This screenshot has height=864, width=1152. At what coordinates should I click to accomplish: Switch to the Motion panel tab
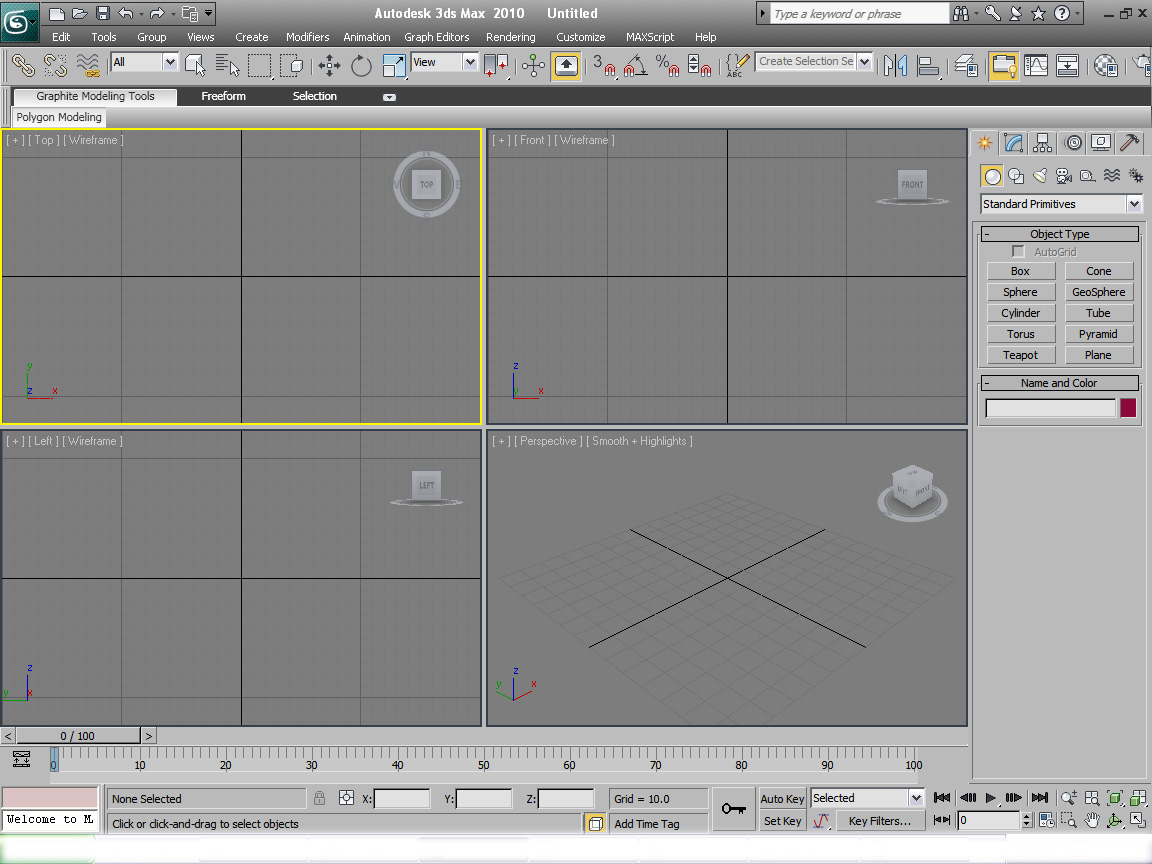(x=1073, y=143)
